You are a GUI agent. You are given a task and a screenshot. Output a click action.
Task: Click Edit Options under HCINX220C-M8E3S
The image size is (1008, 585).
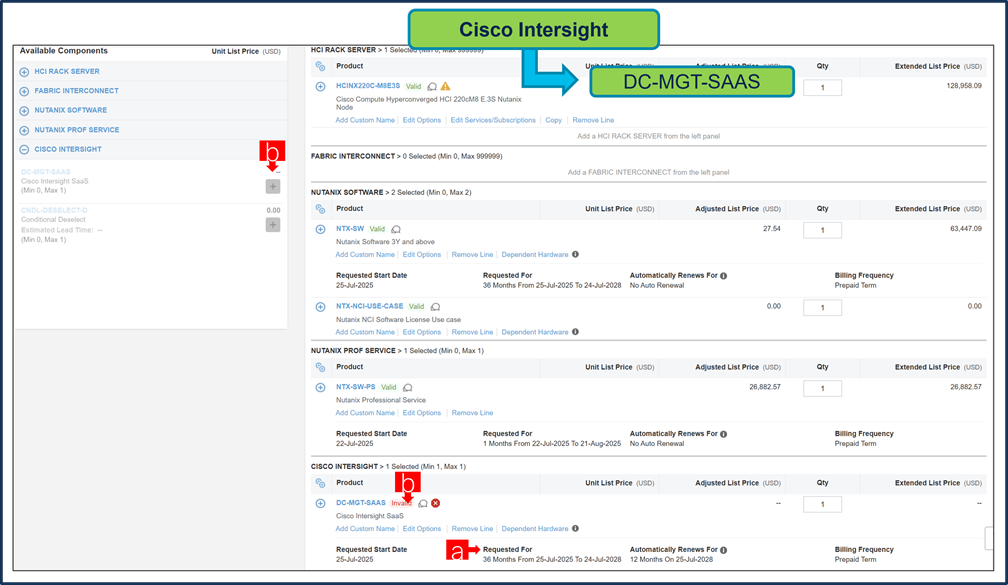pos(422,120)
